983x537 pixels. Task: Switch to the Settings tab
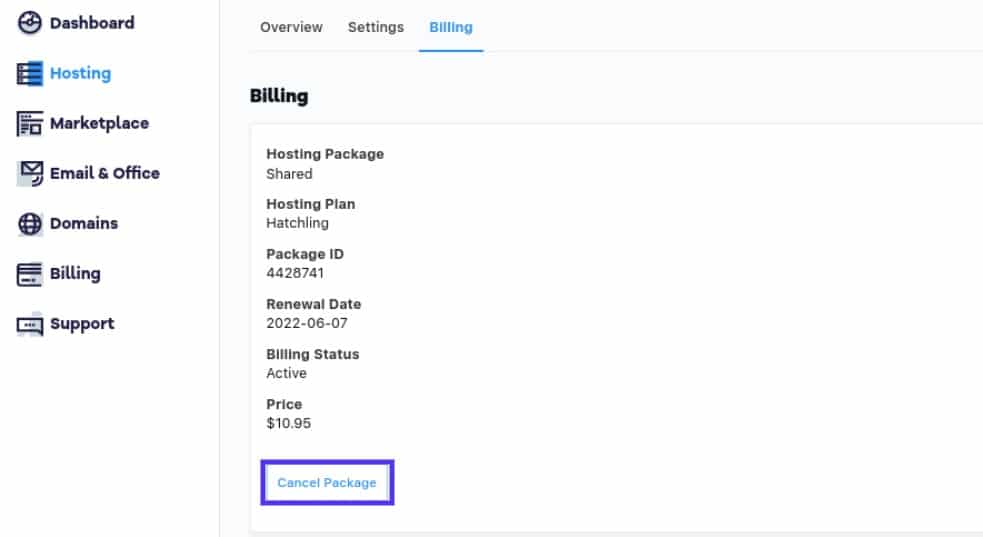click(376, 27)
